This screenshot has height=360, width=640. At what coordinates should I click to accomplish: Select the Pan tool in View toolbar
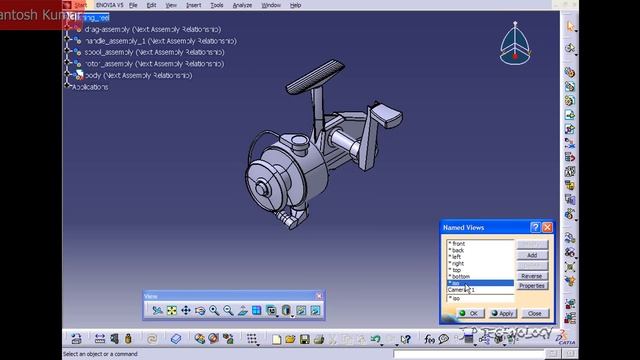(x=186, y=311)
